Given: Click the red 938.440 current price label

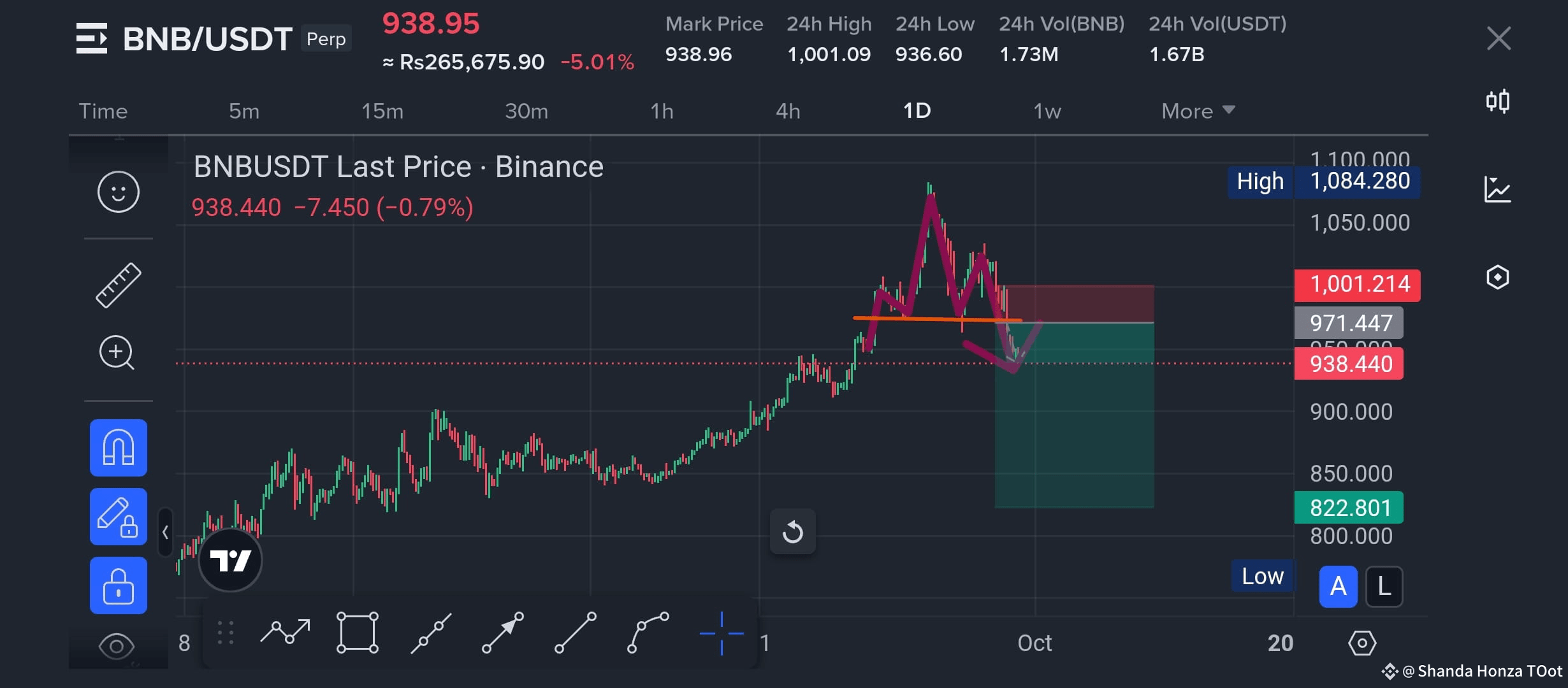Looking at the screenshot, I should pos(1349,364).
